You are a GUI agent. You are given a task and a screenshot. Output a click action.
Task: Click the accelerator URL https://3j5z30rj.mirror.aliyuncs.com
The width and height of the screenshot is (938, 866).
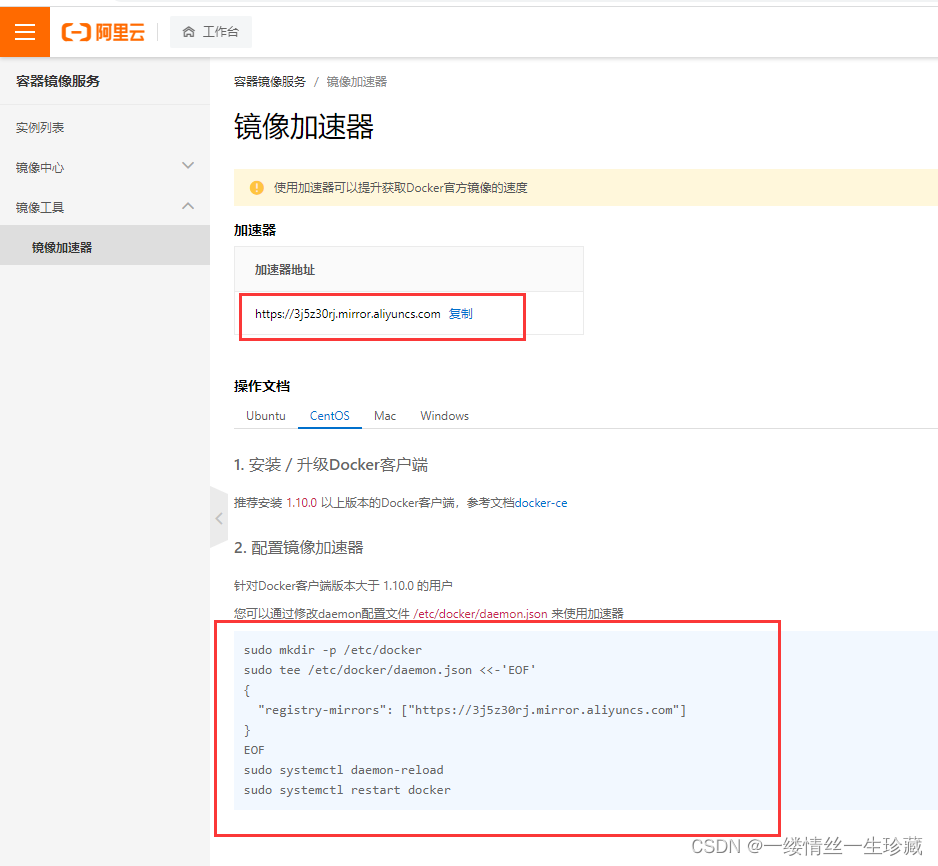348,314
